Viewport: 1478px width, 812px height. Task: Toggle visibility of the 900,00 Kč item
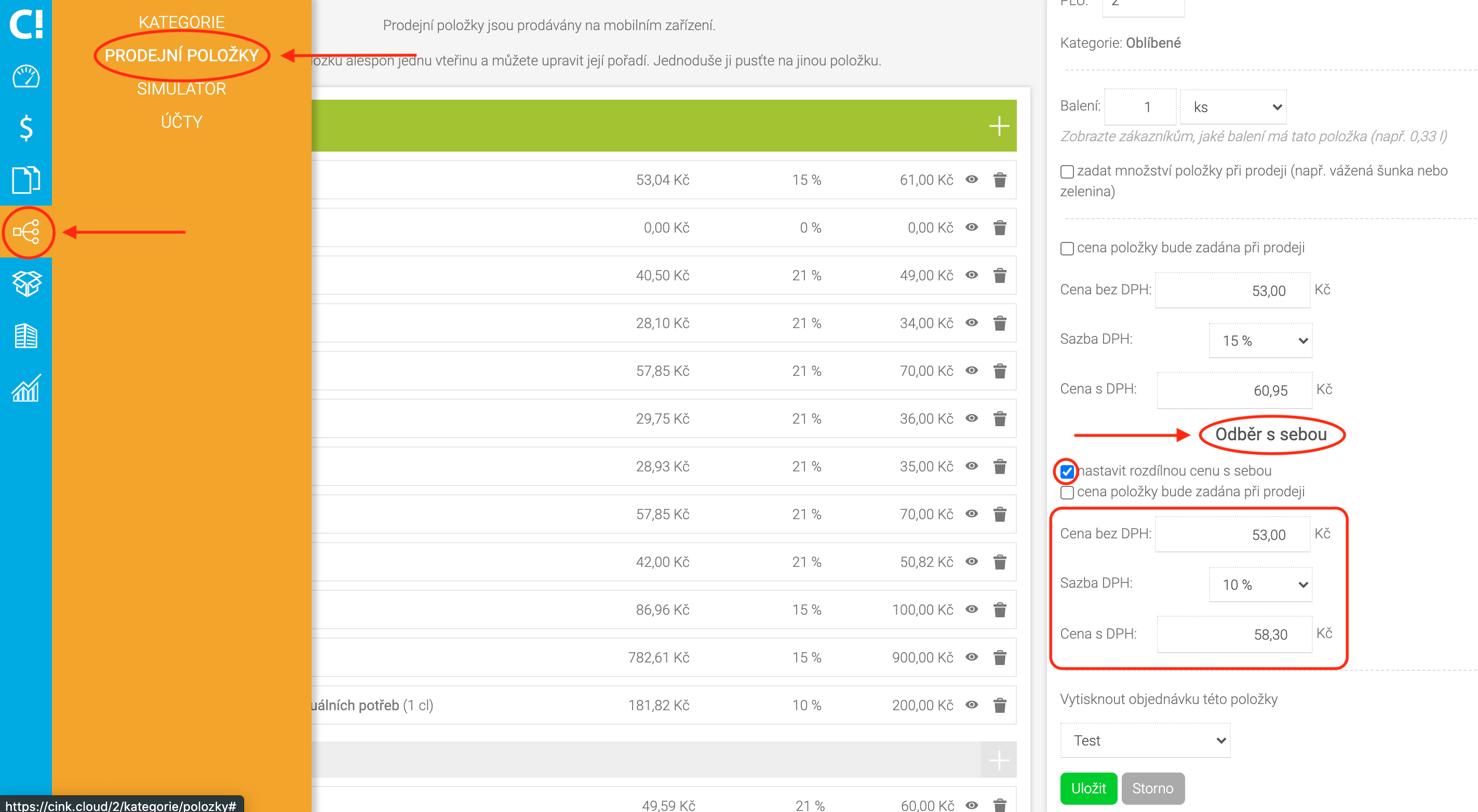tap(971, 657)
